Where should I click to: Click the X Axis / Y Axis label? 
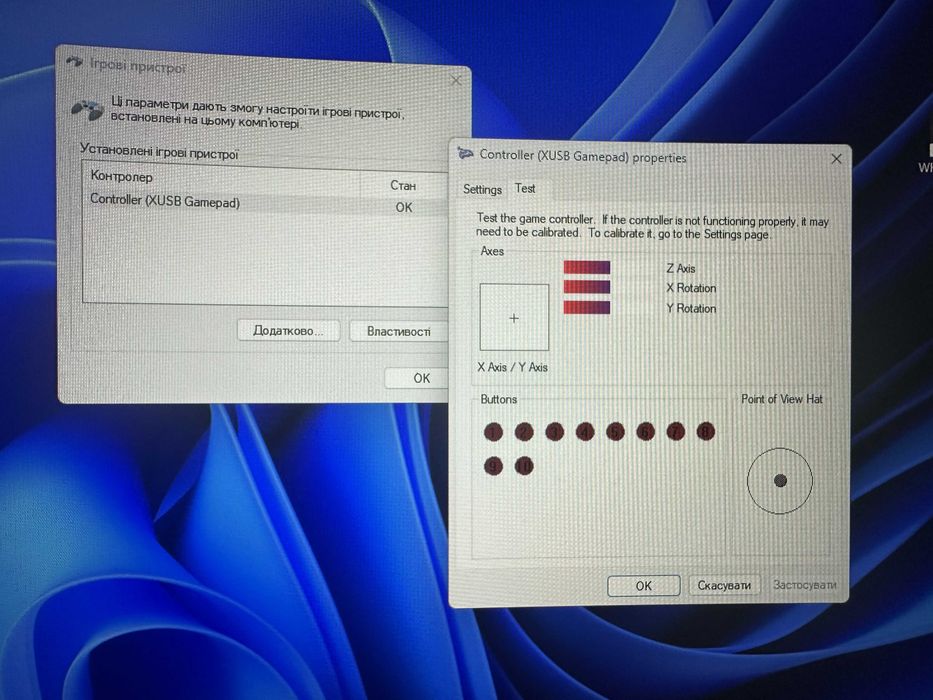pyautogui.click(x=512, y=367)
